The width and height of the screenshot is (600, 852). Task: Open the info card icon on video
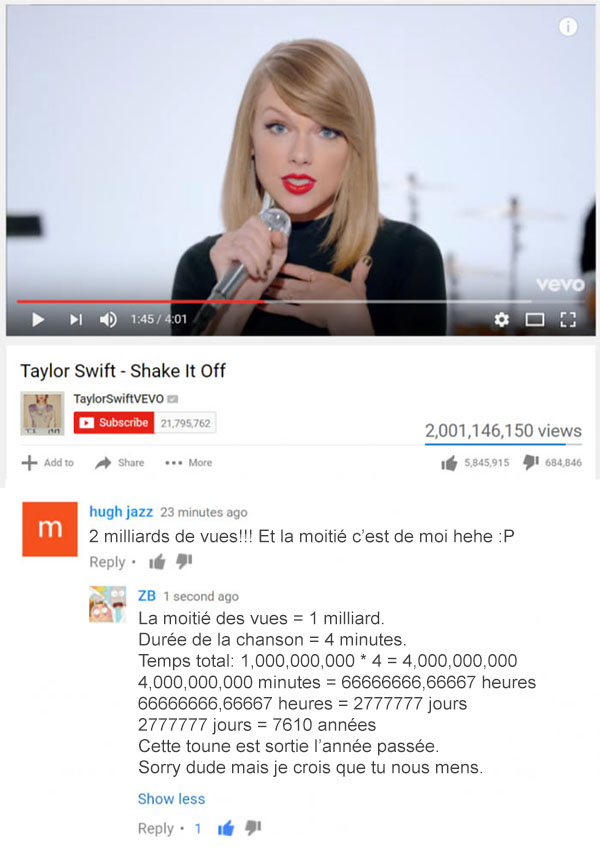tap(568, 27)
